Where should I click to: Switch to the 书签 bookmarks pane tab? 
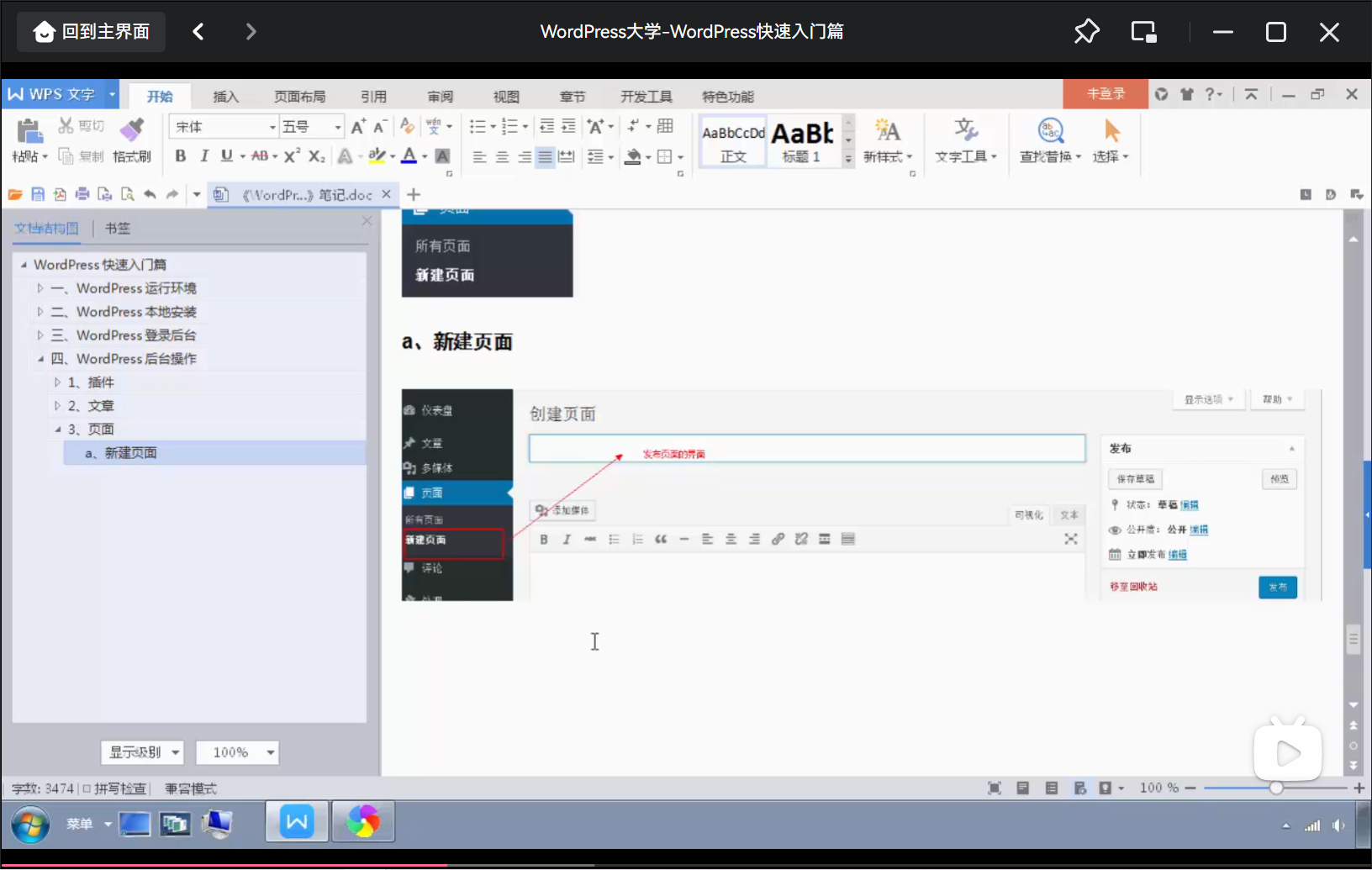click(x=118, y=228)
